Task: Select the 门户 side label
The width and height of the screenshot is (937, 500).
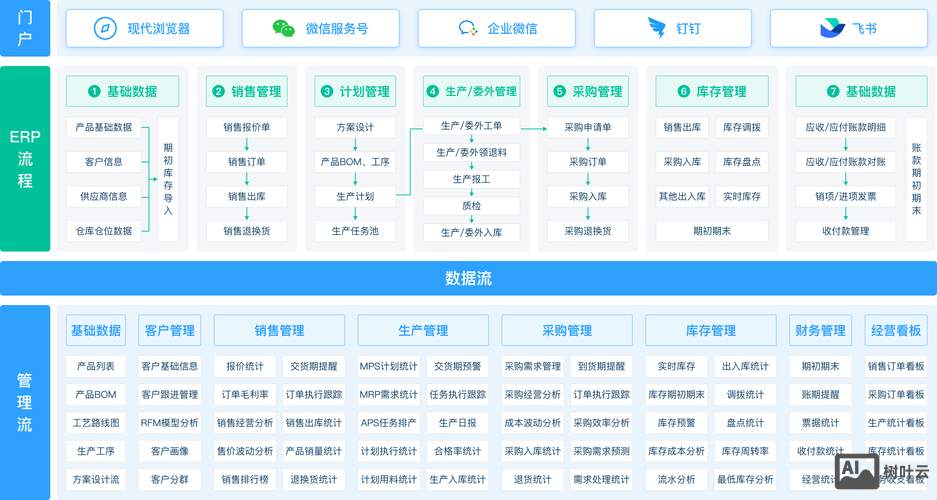Action: [x=25, y=28]
